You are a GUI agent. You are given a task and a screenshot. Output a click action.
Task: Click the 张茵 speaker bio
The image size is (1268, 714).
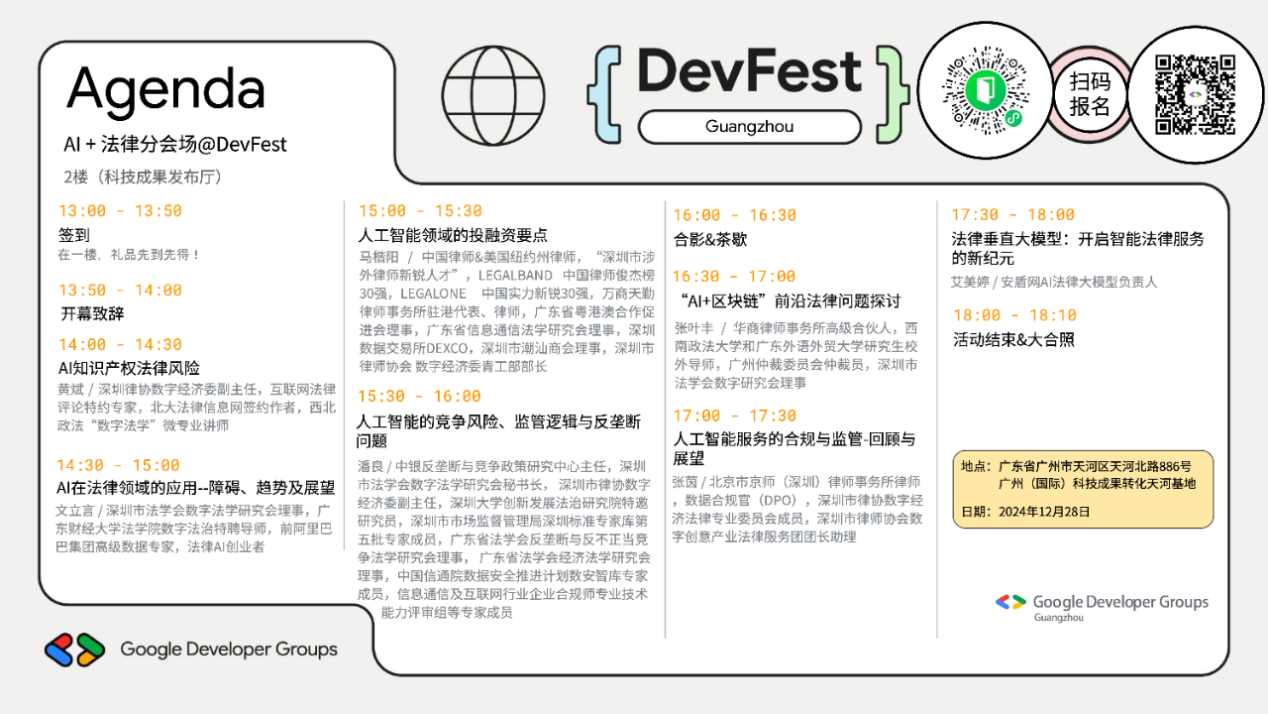797,509
